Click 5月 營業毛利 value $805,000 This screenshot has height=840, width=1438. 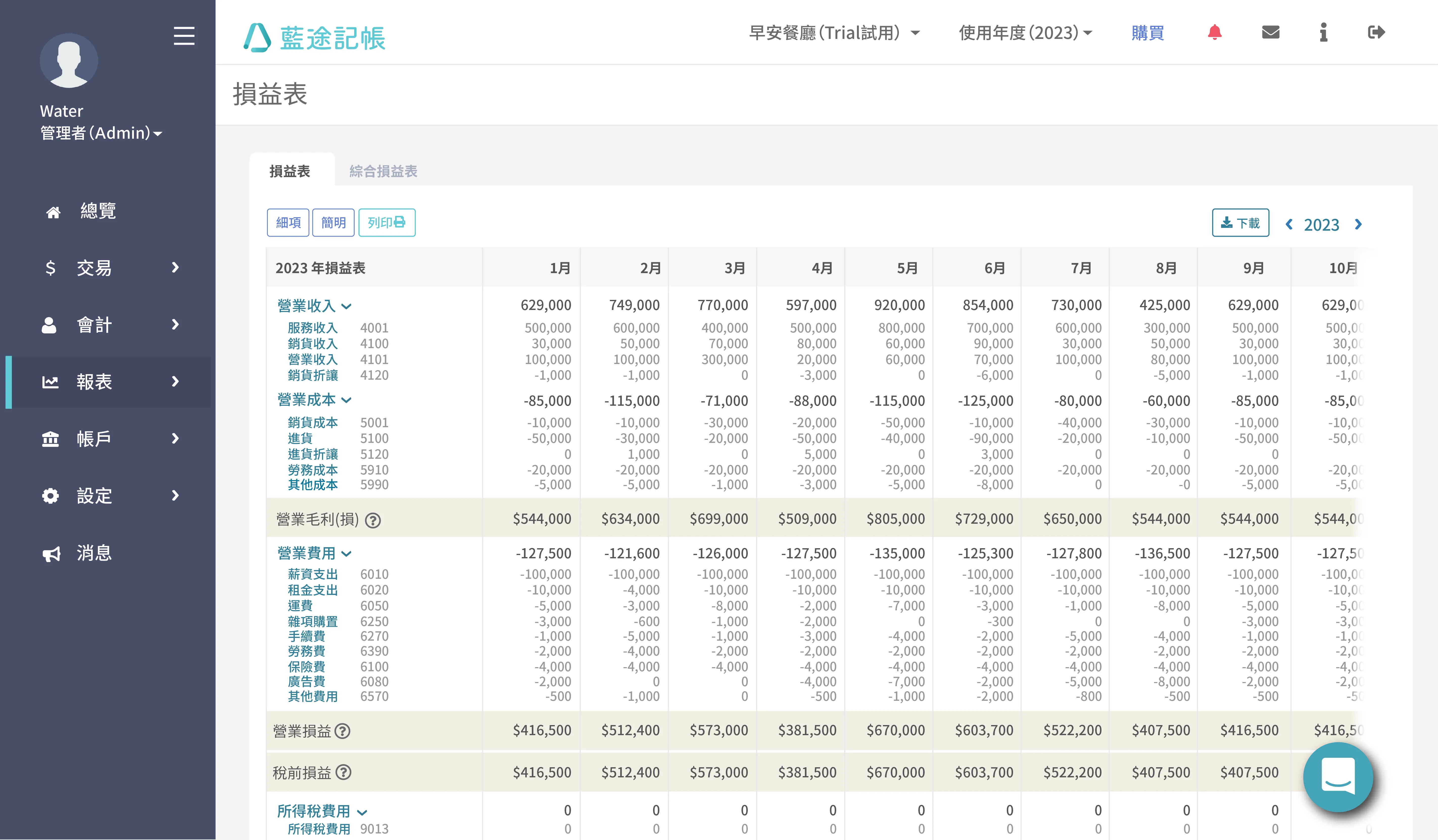coord(895,519)
